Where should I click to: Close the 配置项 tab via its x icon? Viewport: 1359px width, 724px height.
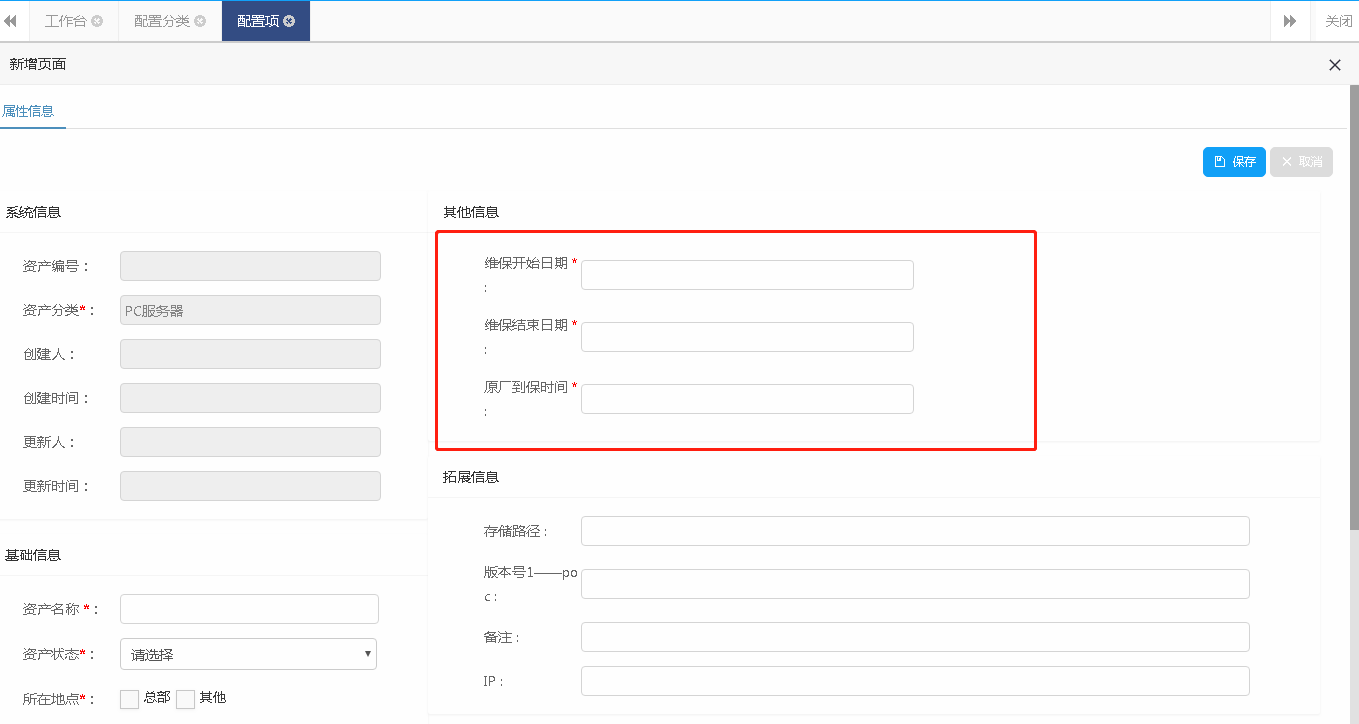click(x=290, y=21)
